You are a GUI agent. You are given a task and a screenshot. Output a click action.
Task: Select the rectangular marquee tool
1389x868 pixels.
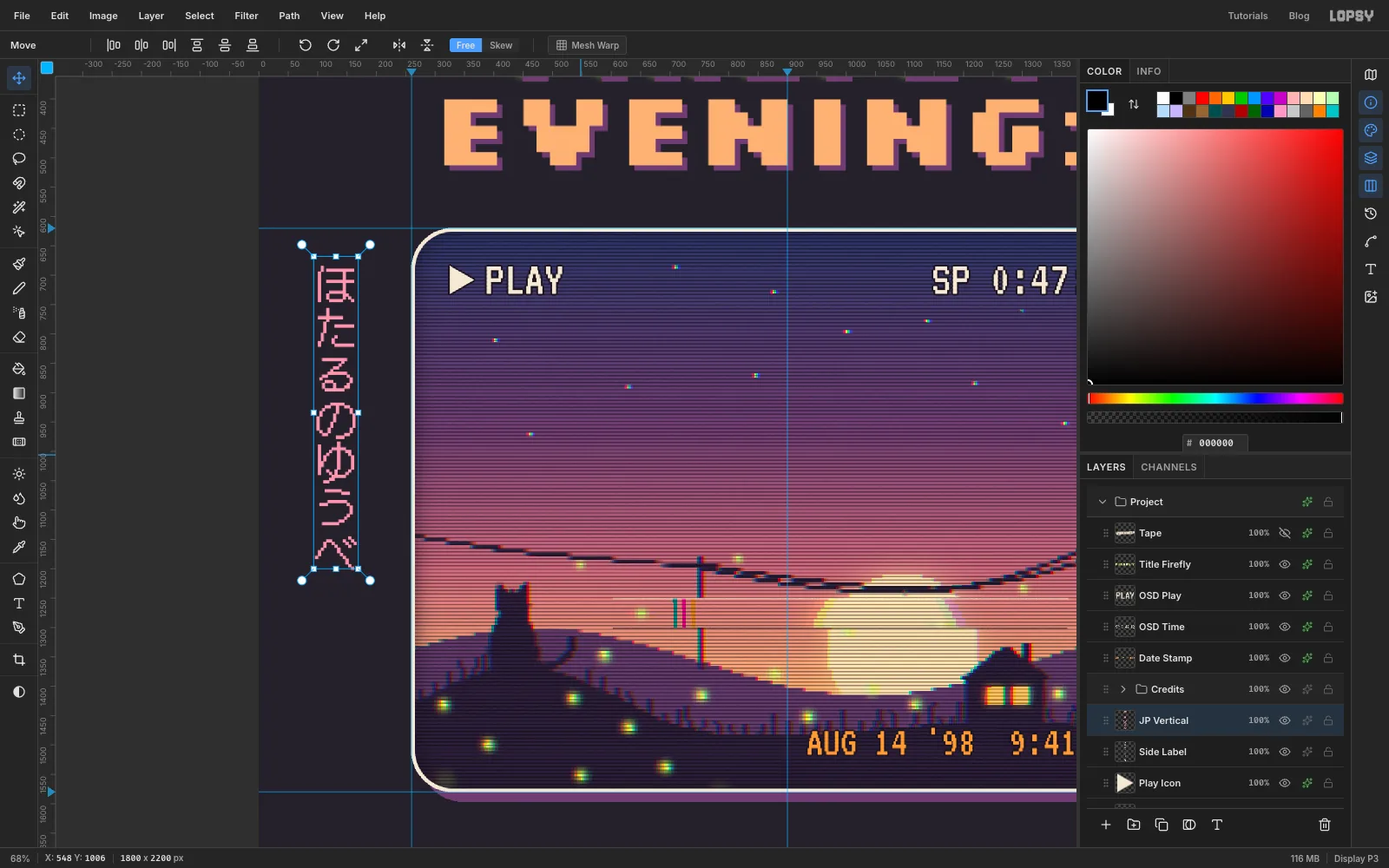19,110
